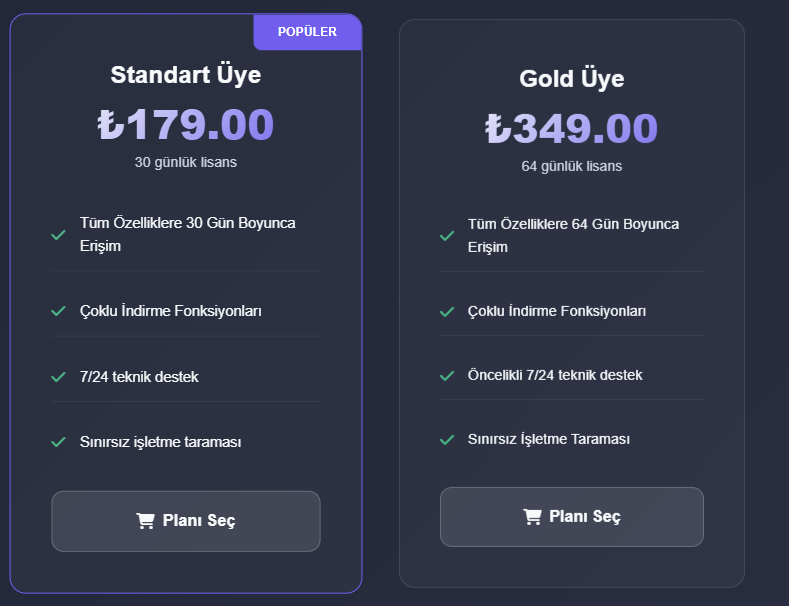The height and width of the screenshot is (606, 789).
Task: Click the 30 günlük lisans label
Action: [186, 163]
